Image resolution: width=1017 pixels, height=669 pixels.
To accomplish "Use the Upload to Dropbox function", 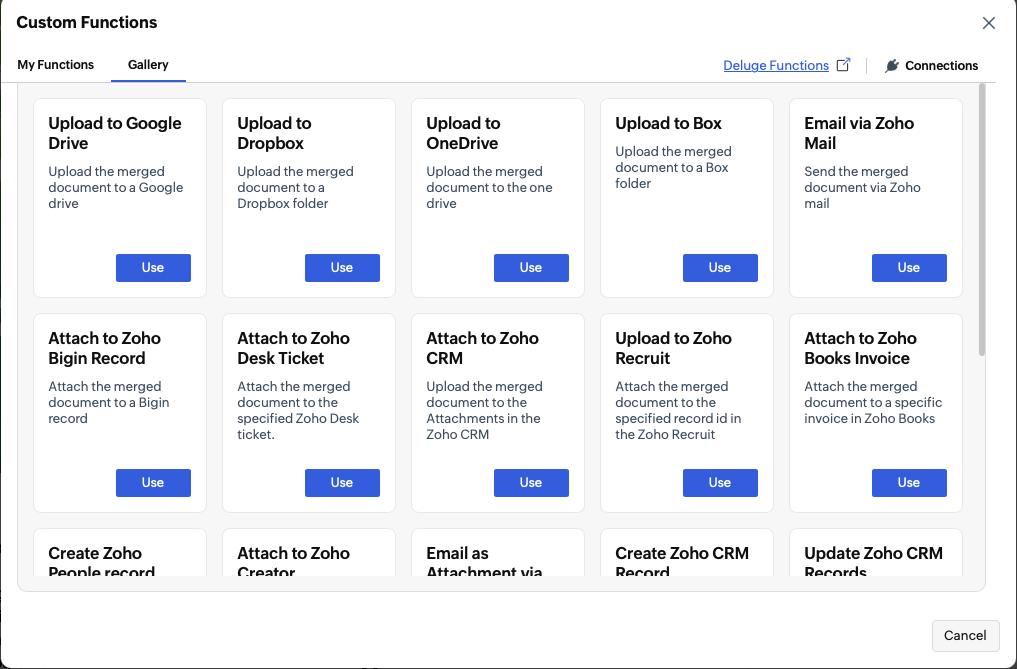I will (342, 268).
